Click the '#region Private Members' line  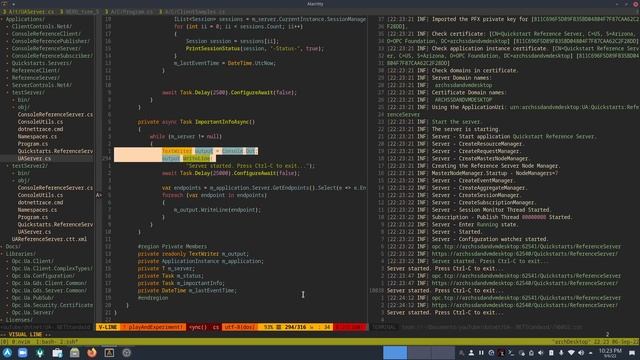172,247
